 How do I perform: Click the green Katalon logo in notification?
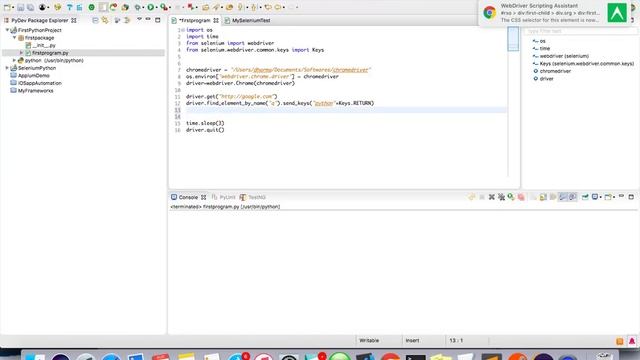pyautogui.click(x=617, y=13)
